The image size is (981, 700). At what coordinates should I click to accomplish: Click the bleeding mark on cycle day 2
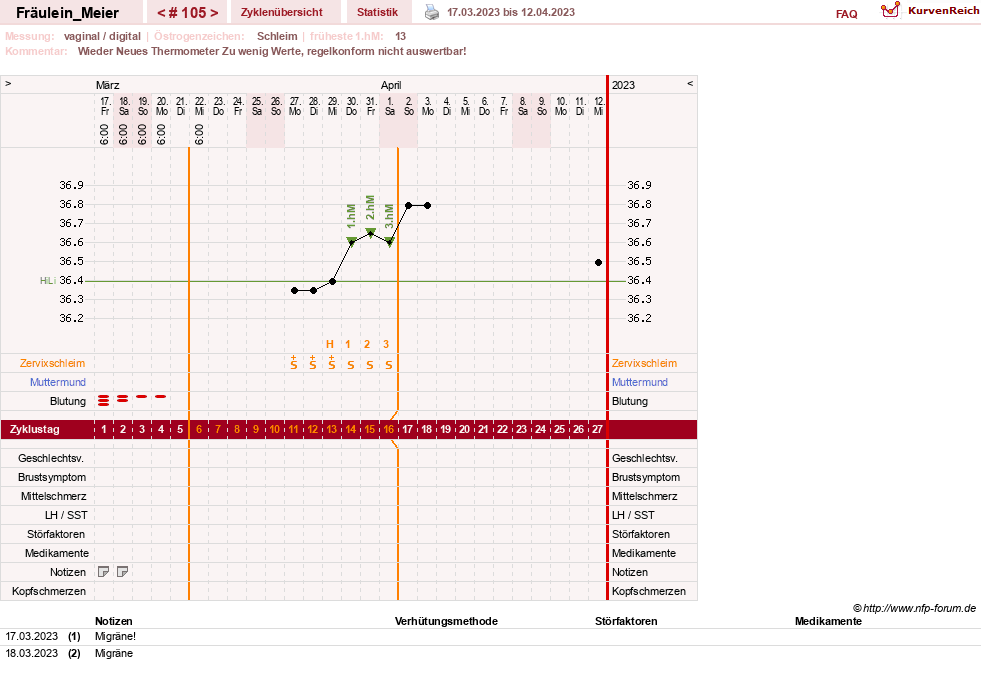coord(123,398)
